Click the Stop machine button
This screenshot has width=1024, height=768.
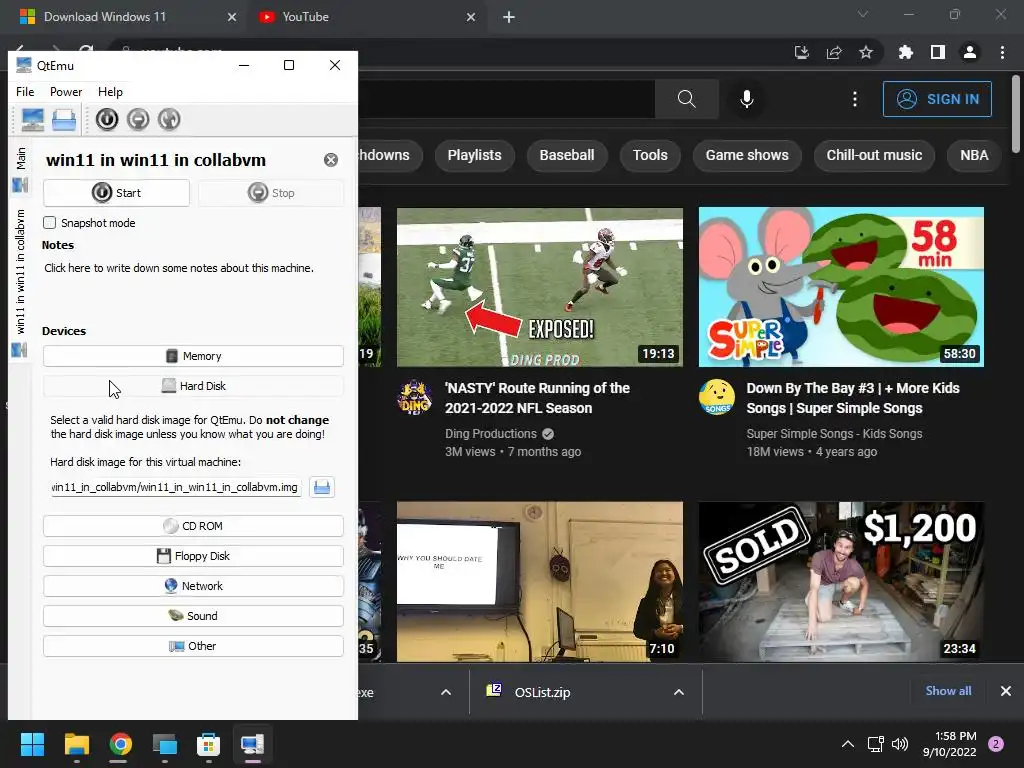click(x=271, y=193)
